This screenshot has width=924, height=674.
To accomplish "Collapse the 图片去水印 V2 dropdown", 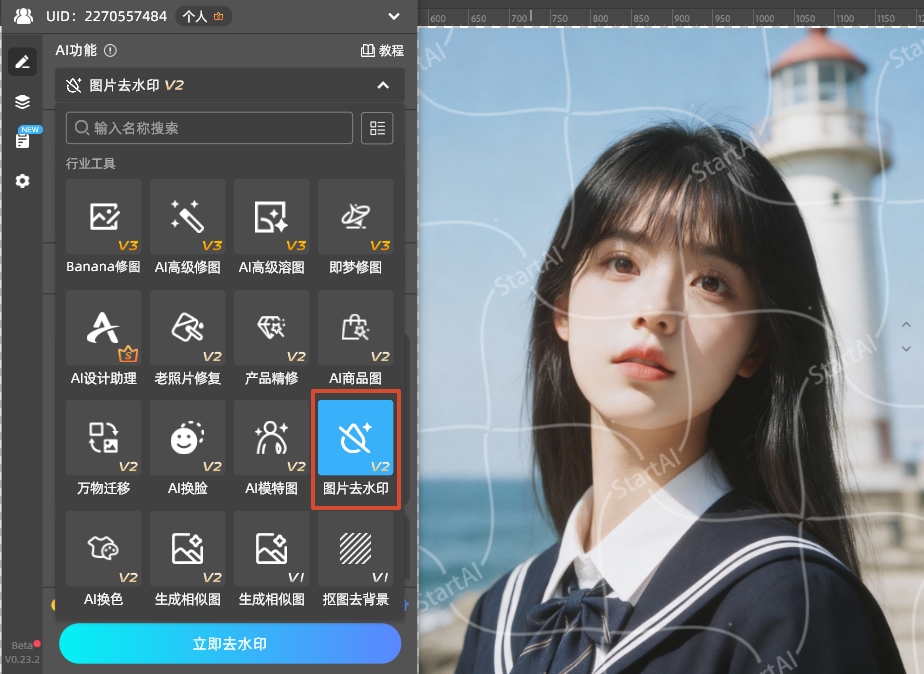I will pyautogui.click(x=383, y=86).
